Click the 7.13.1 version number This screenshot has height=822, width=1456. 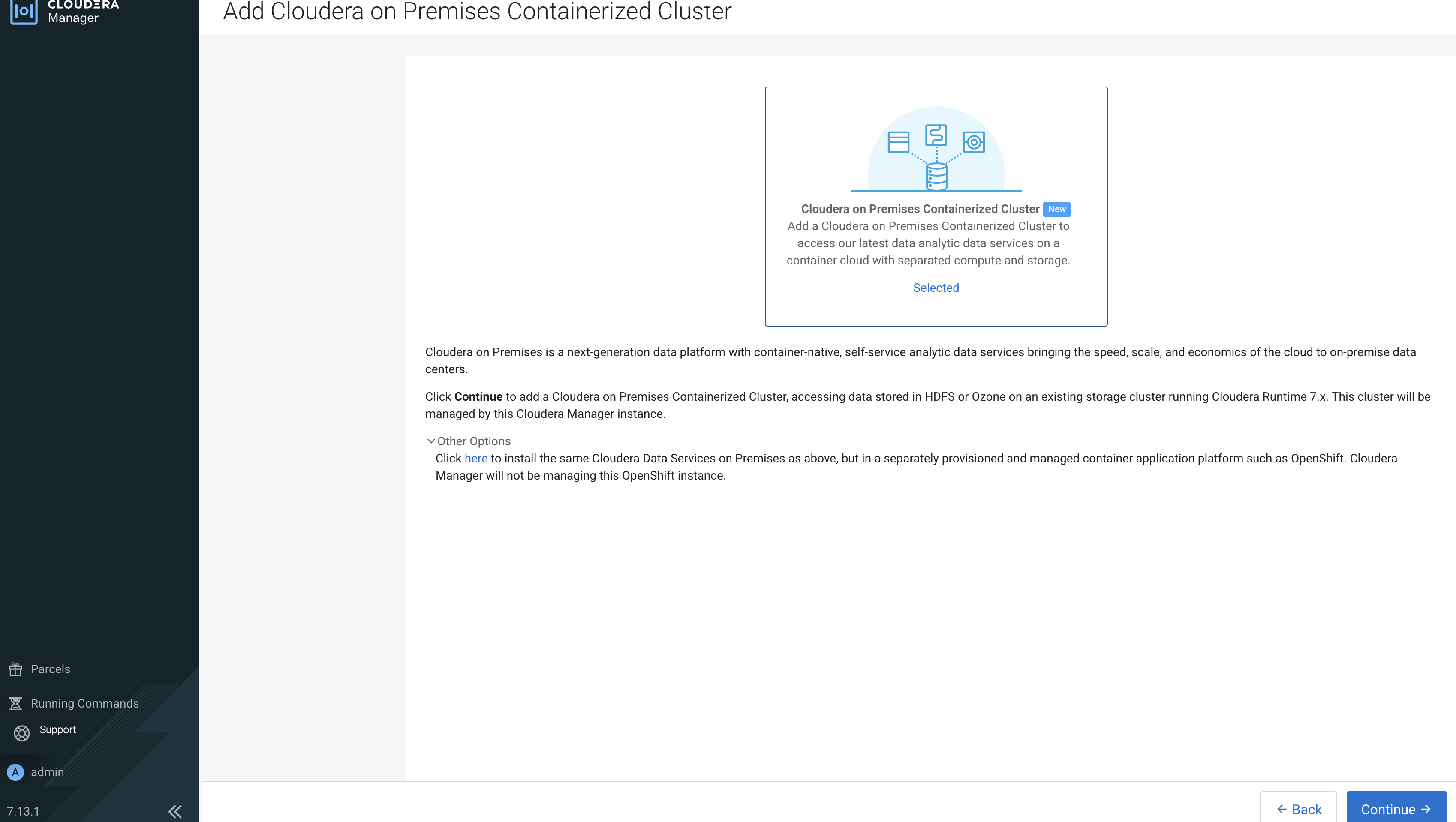[x=23, y=811]
